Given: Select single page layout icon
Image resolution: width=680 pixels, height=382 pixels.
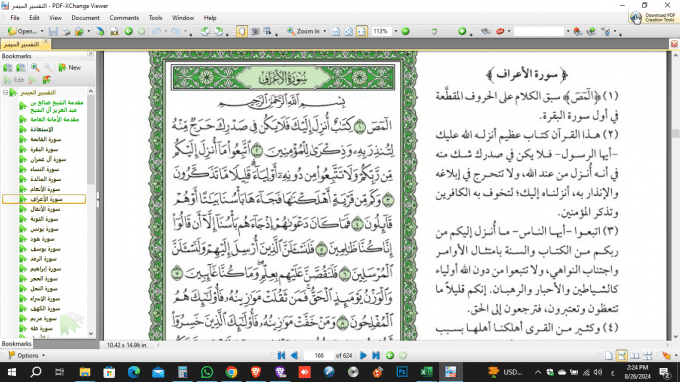Looking at the screenshot, I should (x=609, y=356).
